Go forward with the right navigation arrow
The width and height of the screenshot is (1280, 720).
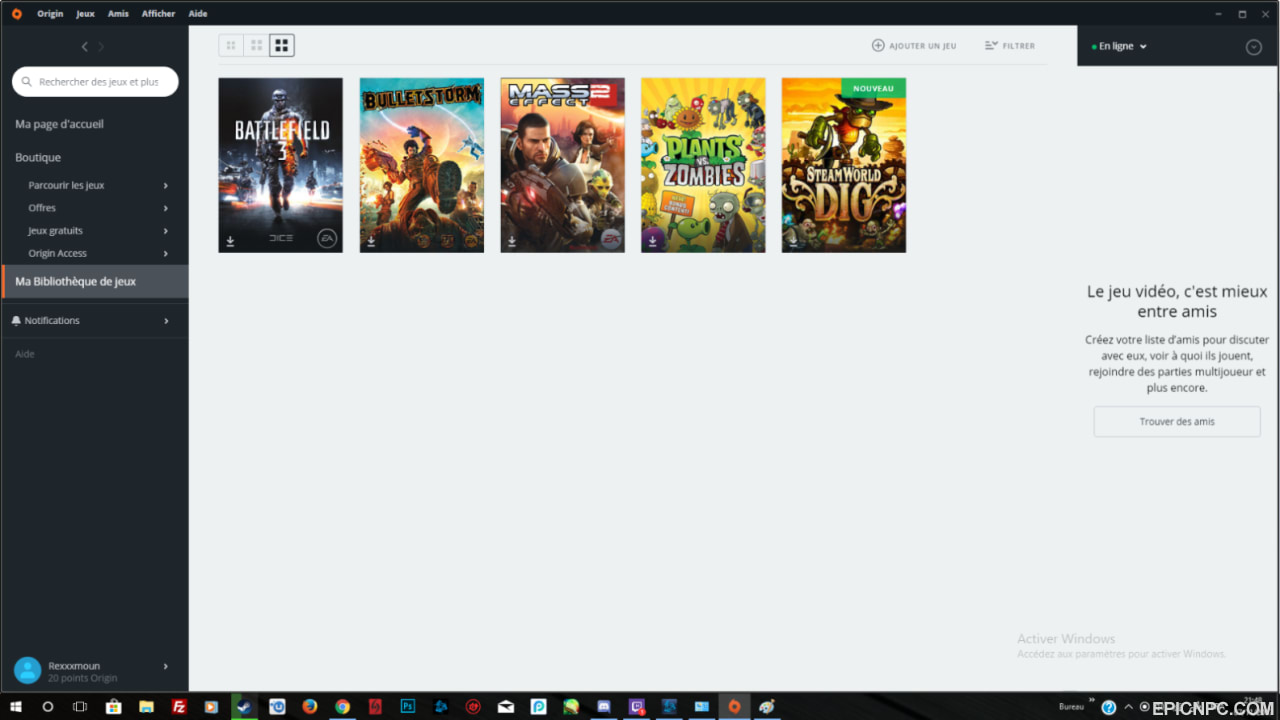pos(101,47)
